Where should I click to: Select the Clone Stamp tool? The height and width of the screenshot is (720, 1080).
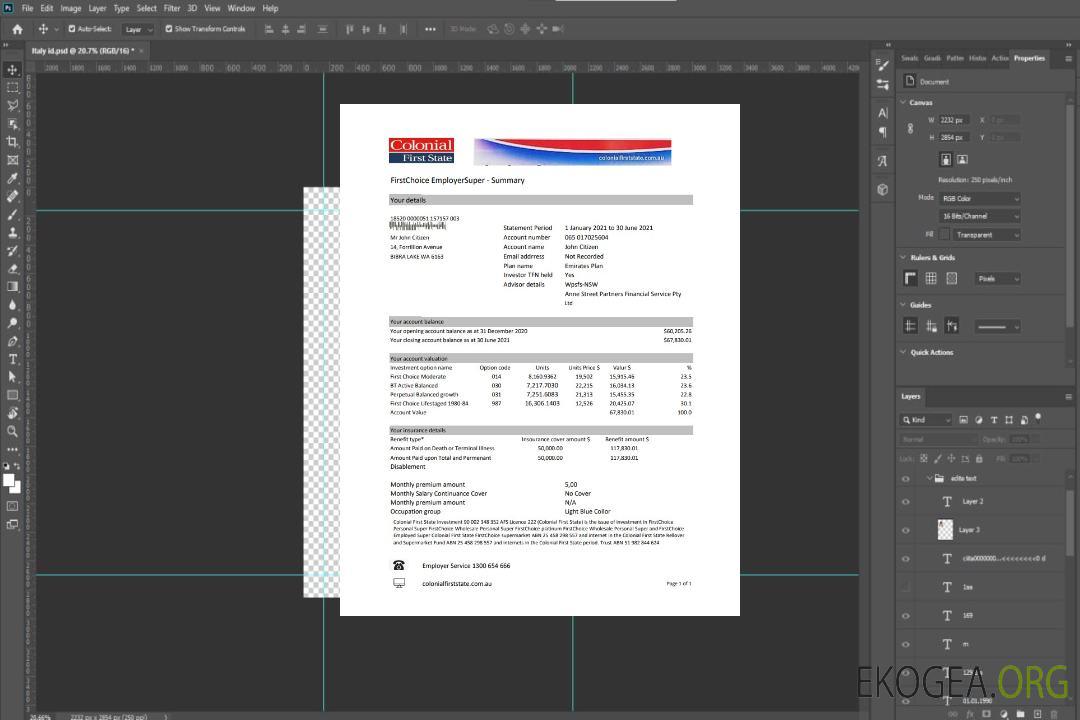pyautogui.click(x=12, y=233)
